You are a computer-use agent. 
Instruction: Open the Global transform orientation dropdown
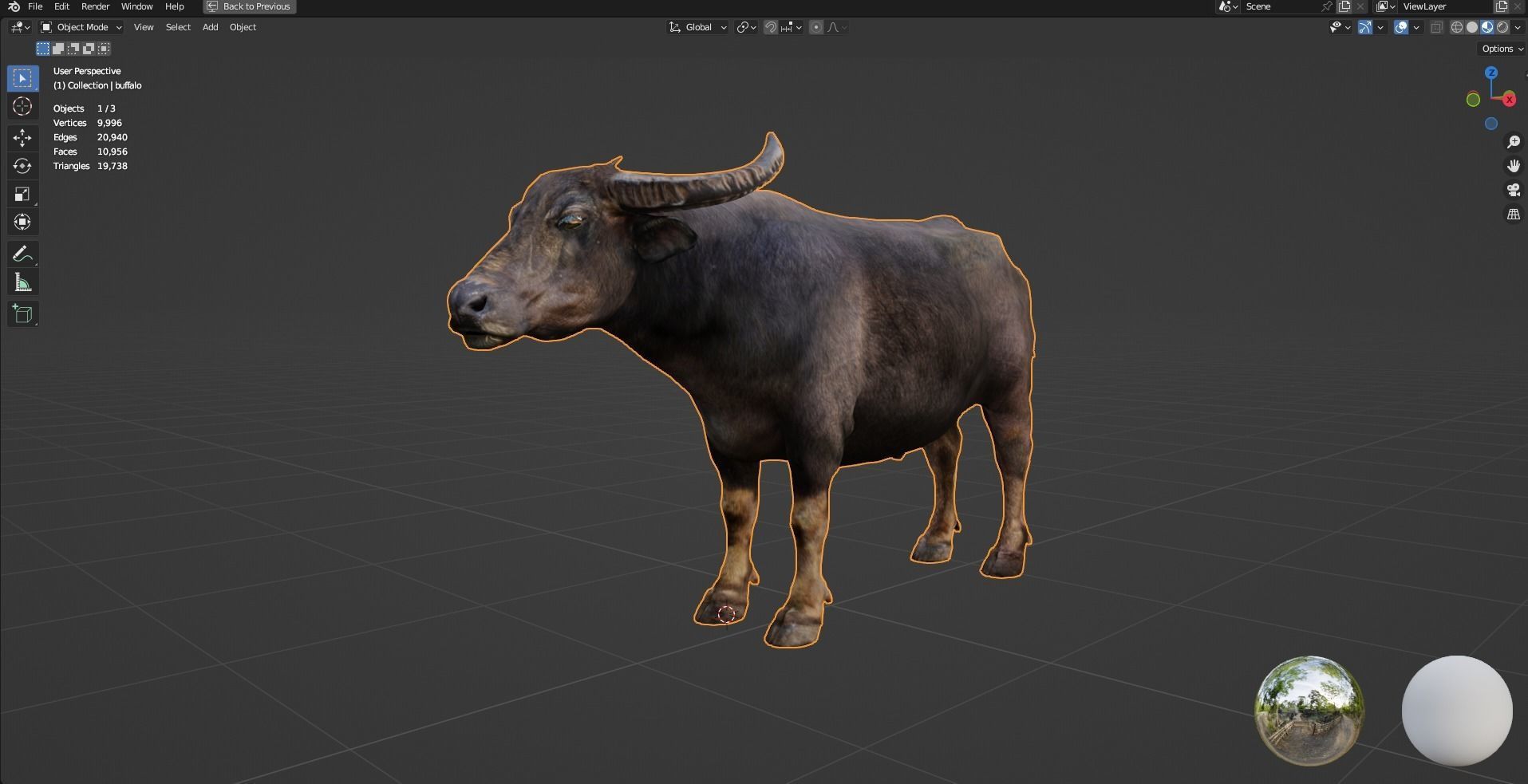click(x=697, y=27)
